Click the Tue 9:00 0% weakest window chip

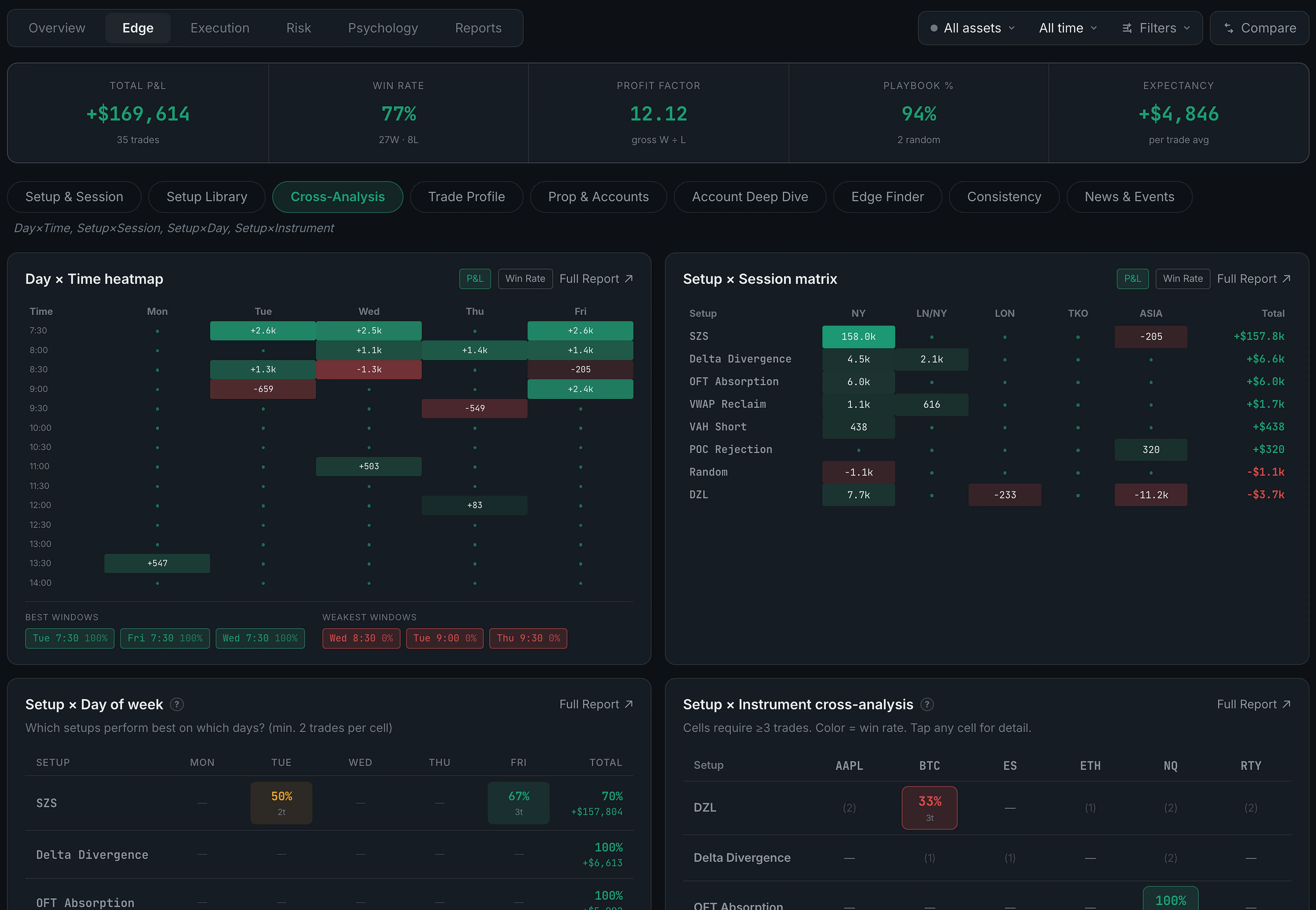click(445, 638)
